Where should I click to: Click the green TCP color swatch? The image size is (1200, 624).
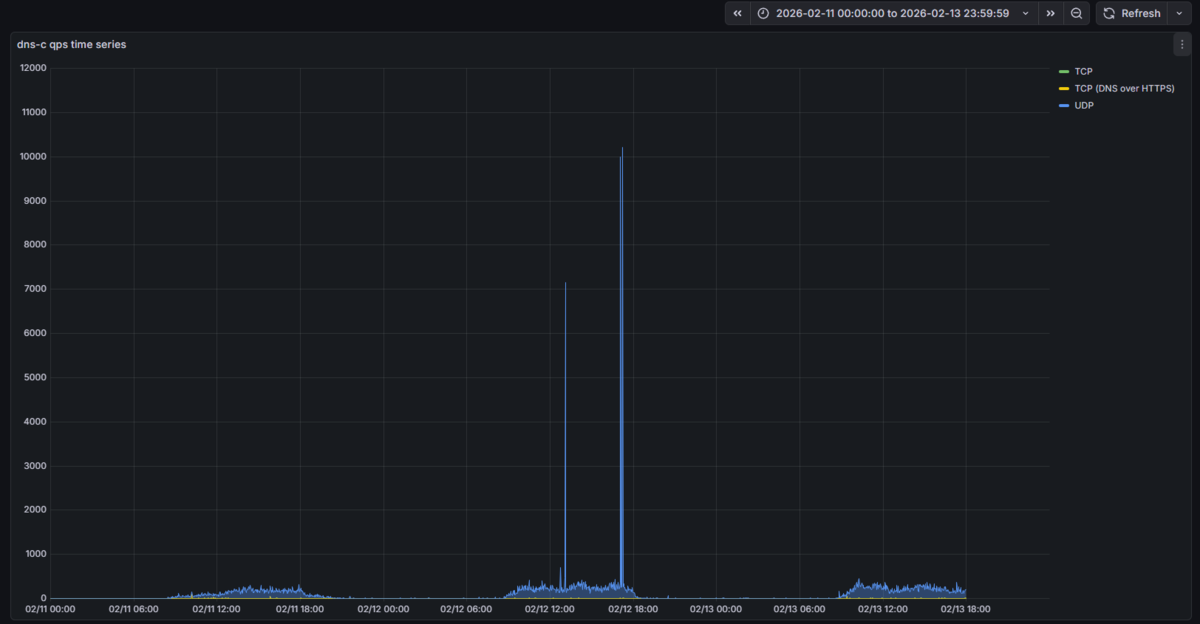(1064, 72)
